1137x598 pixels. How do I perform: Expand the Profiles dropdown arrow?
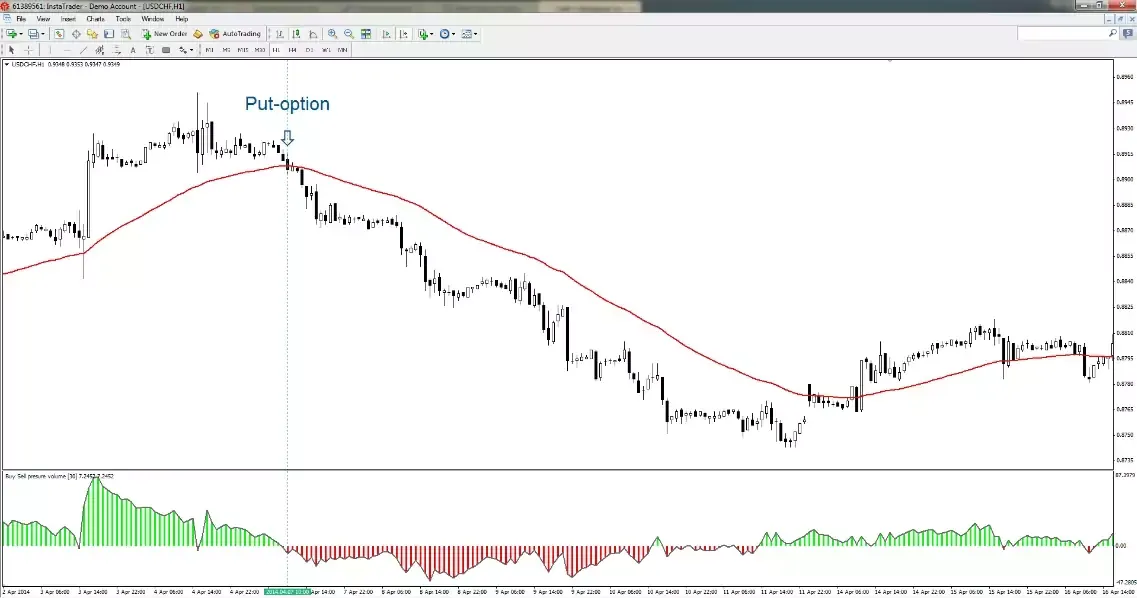[x=42, y=34]
